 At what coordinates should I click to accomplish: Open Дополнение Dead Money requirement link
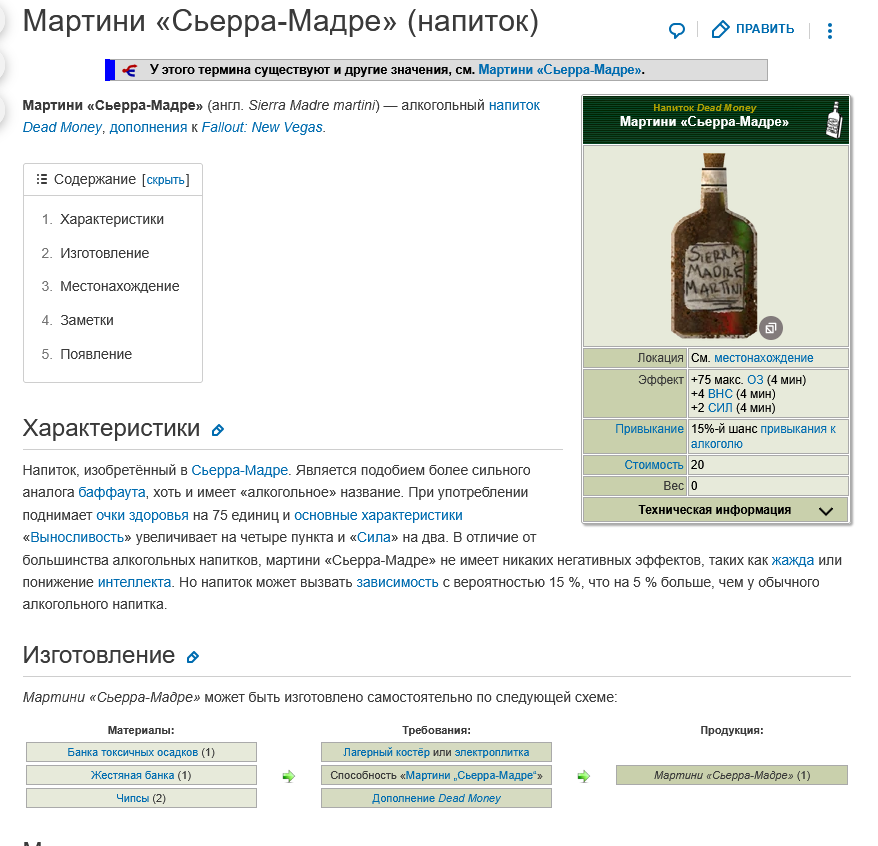[x=436, y=798]
